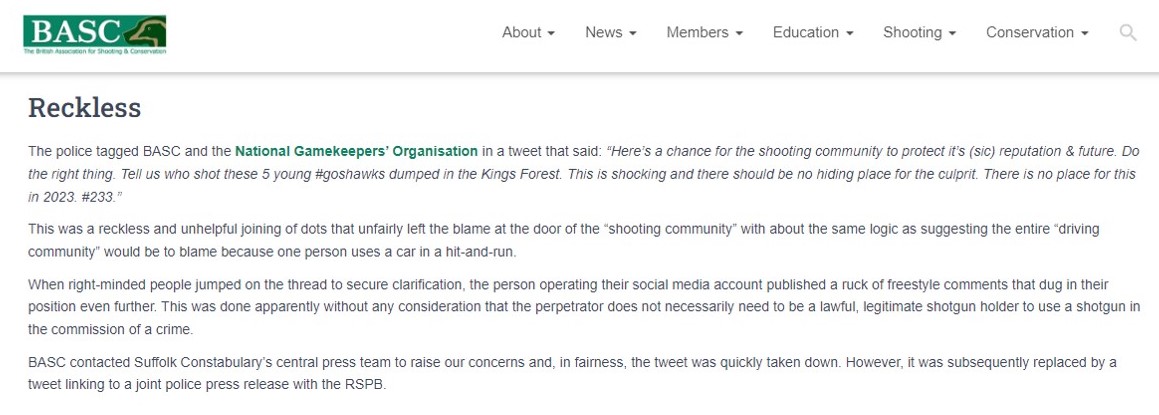Open the About menu label
1159x415 pixels.
pyautogui.click(x=521, y=33)
